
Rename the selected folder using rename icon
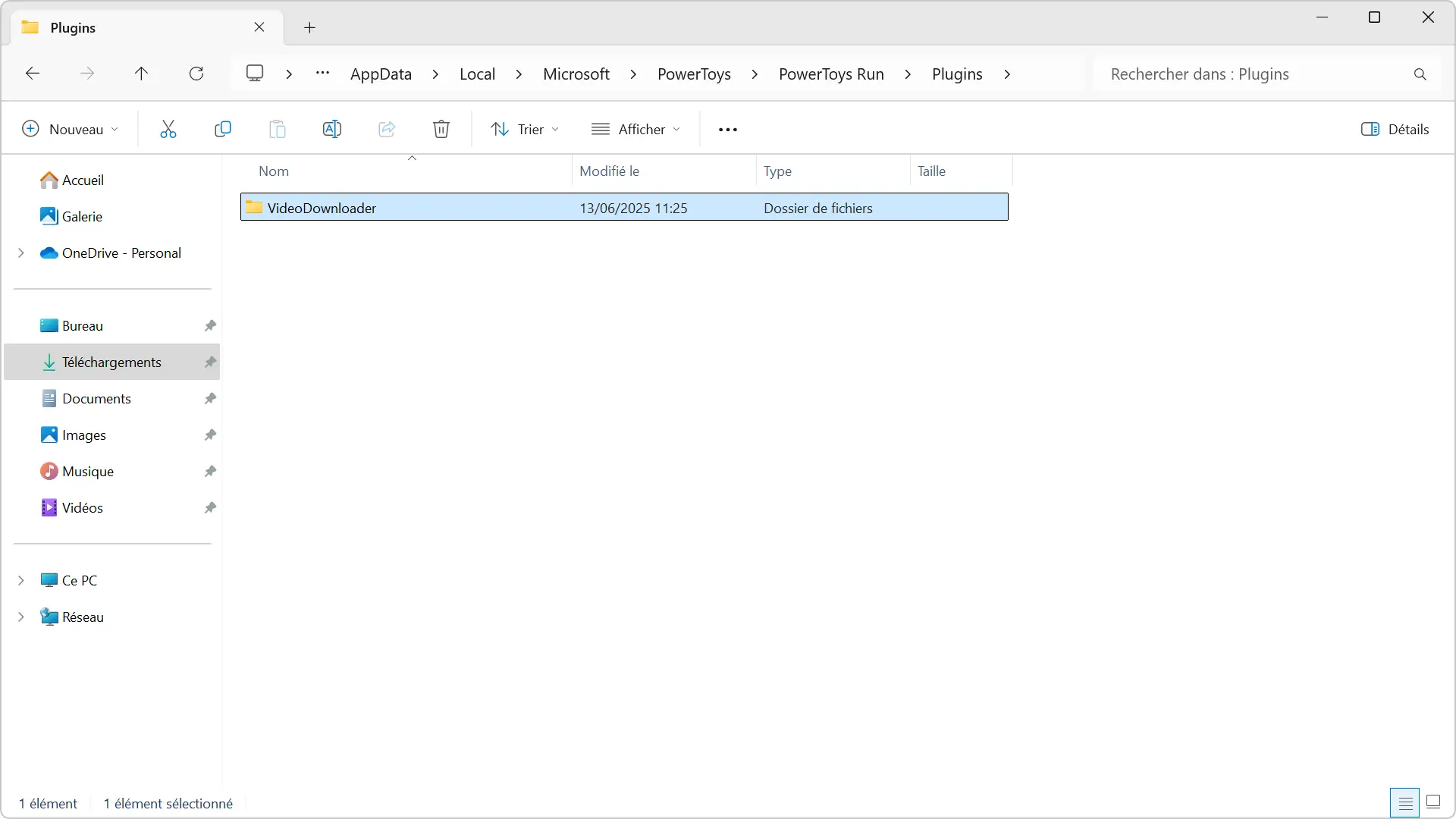(332, 129)
